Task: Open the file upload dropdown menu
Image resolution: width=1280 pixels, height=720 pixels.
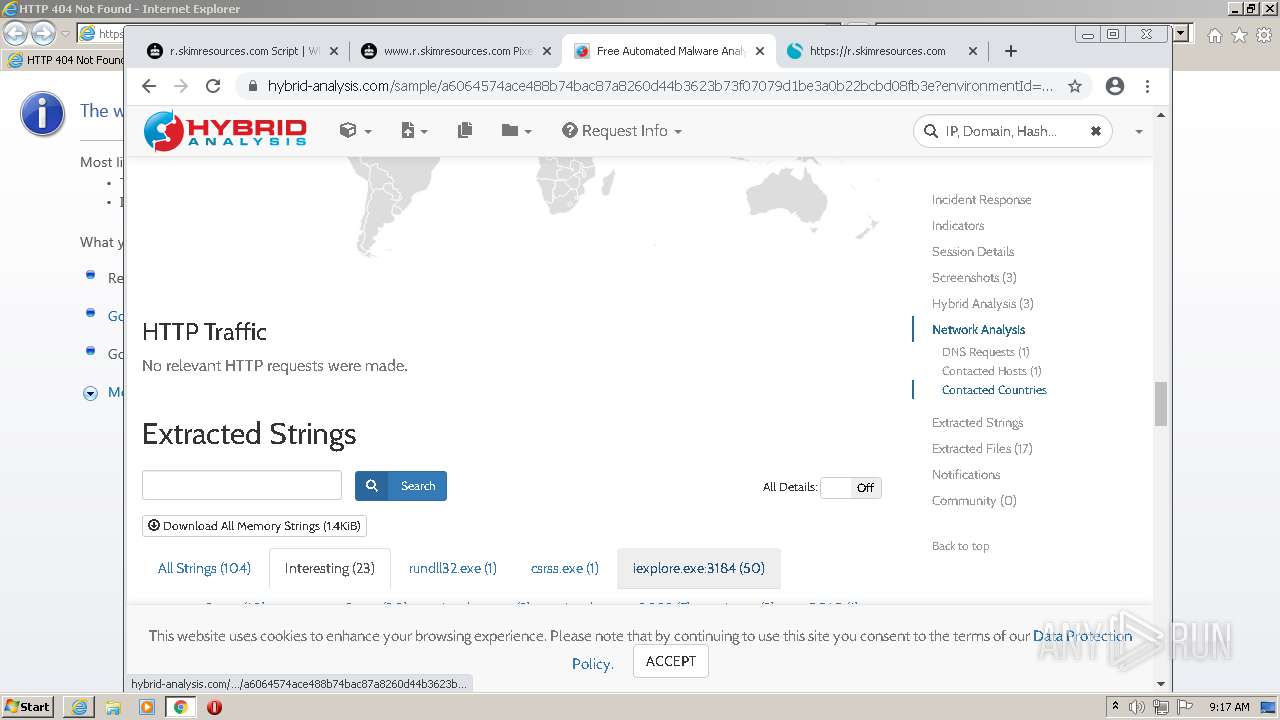Action: click(x=414, y=131)
